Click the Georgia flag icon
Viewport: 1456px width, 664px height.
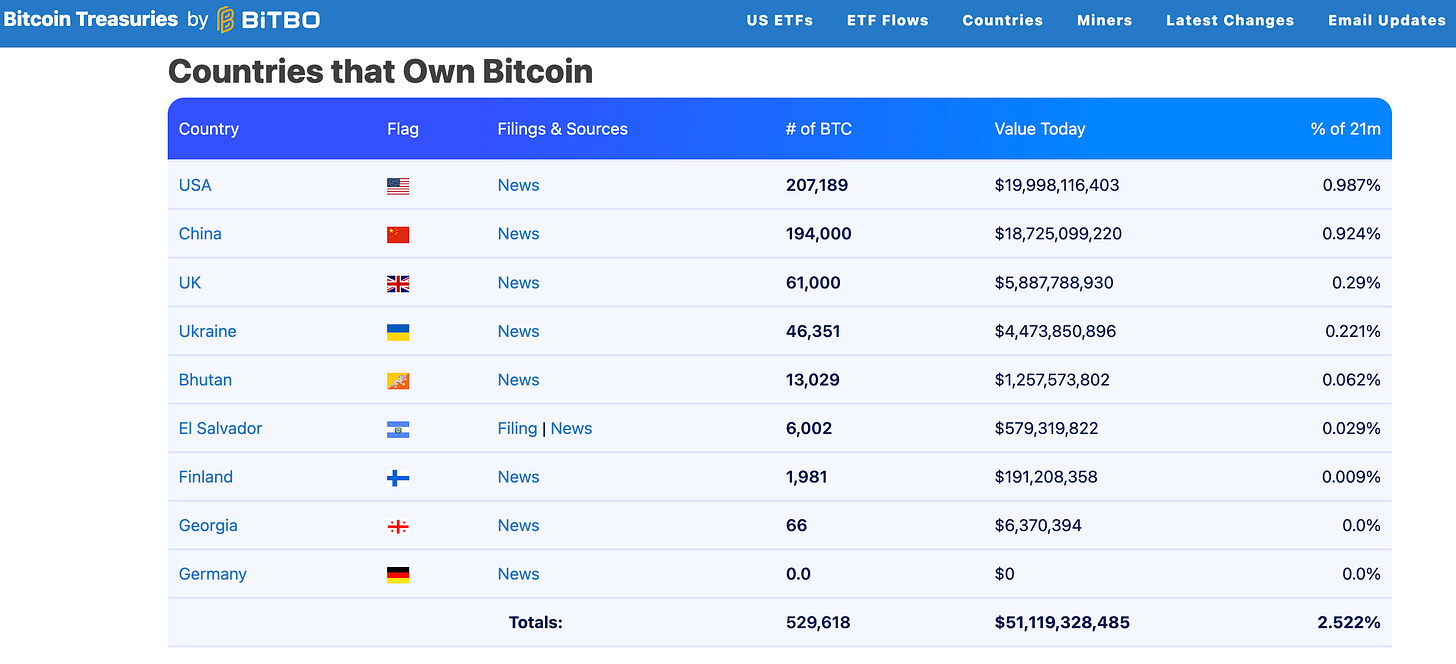398,526
